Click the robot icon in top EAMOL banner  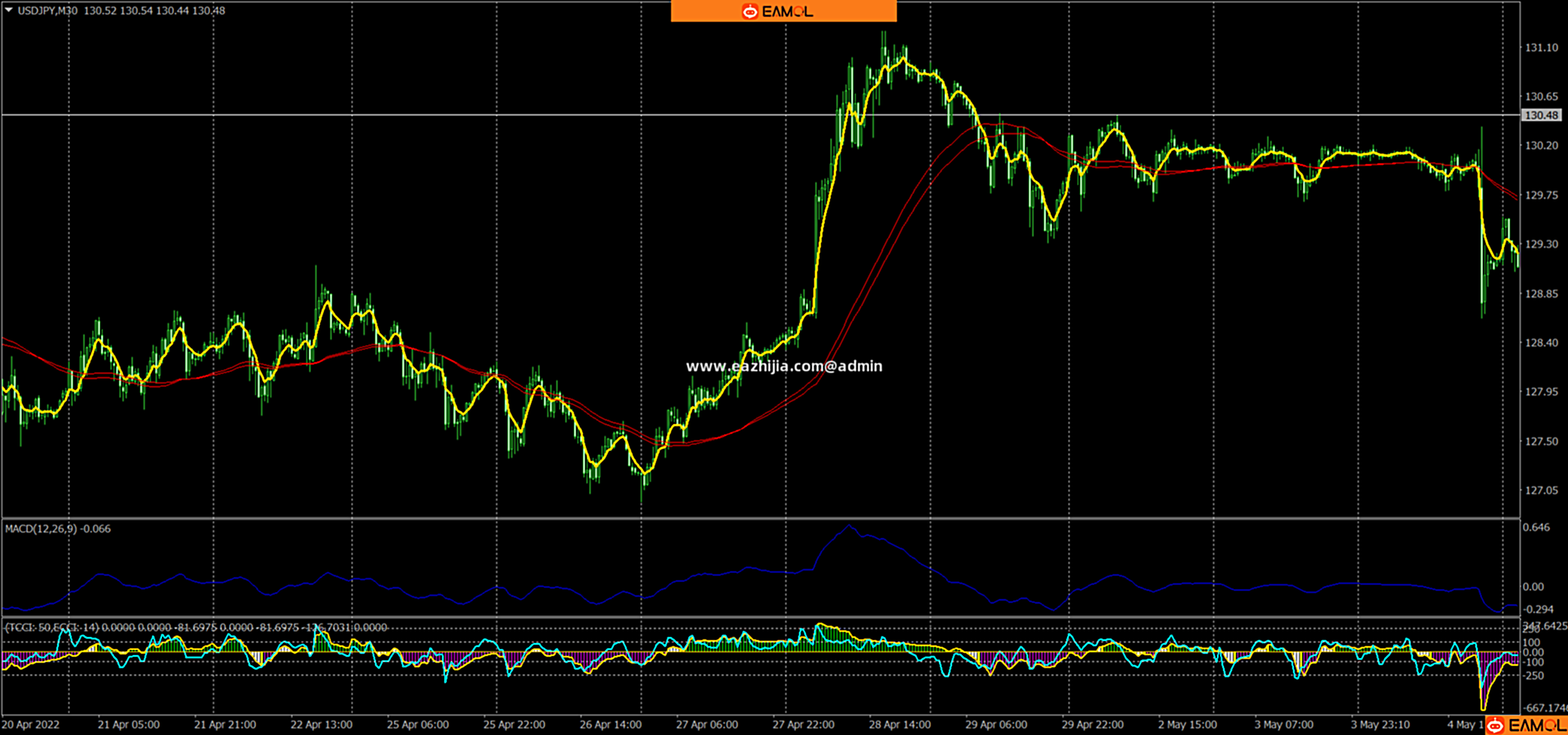click(749, 11)
